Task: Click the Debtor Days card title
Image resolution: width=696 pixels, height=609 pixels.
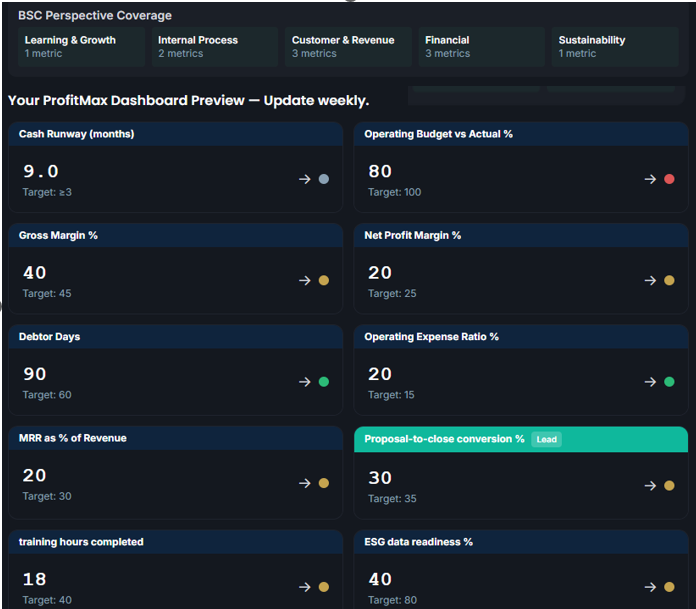Action: pyautogui.click(x=49, y=336)
